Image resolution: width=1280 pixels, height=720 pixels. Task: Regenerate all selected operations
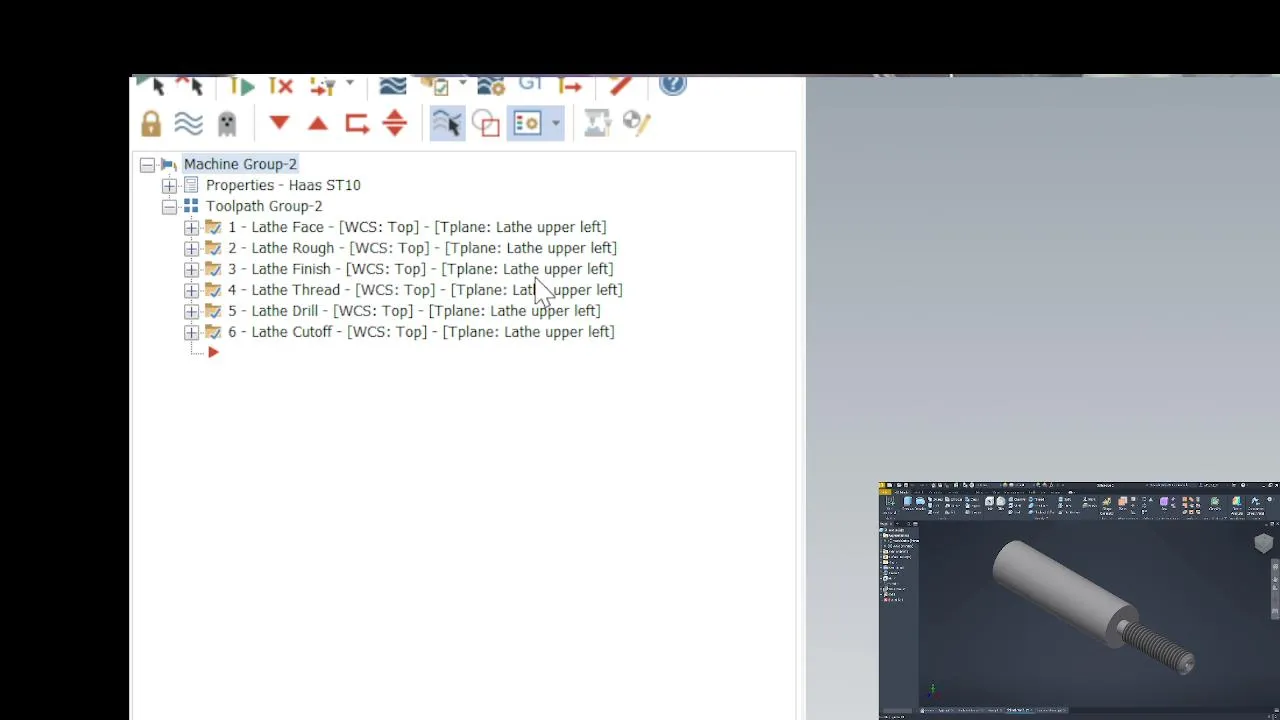click(242, 87)
